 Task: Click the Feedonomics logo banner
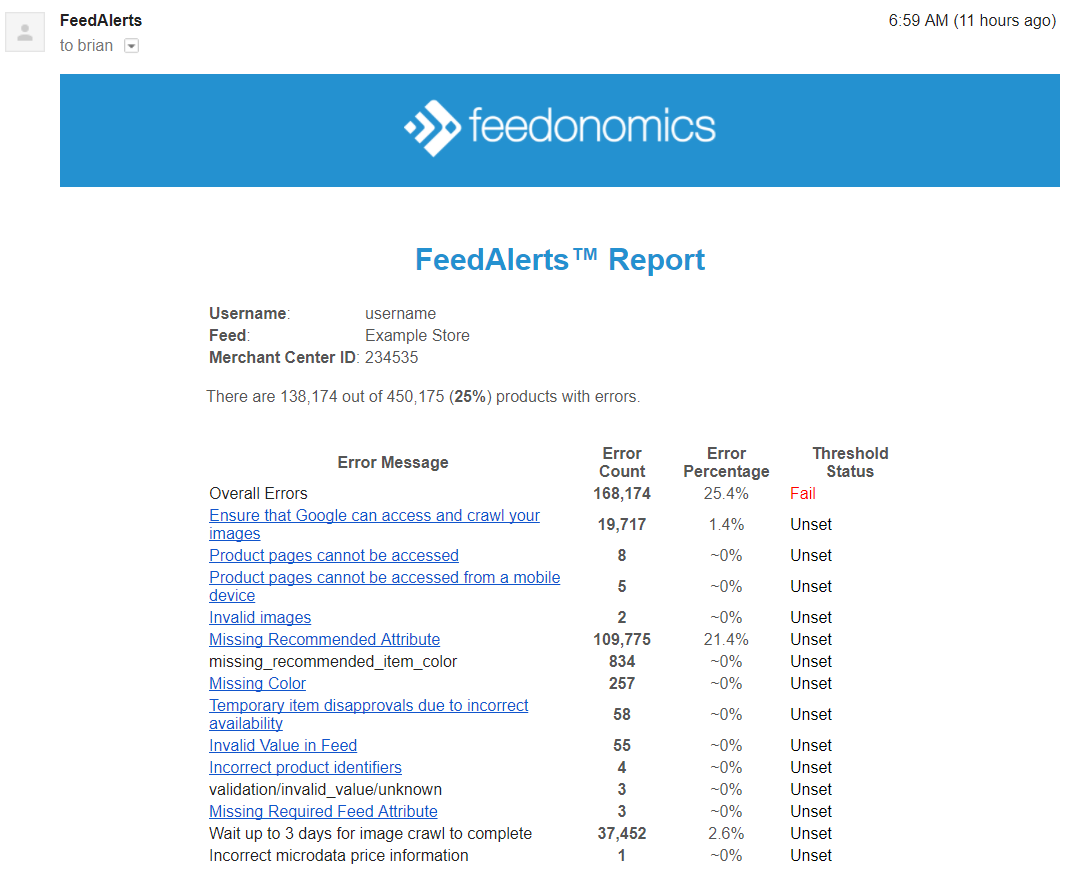tap(560, 130)
